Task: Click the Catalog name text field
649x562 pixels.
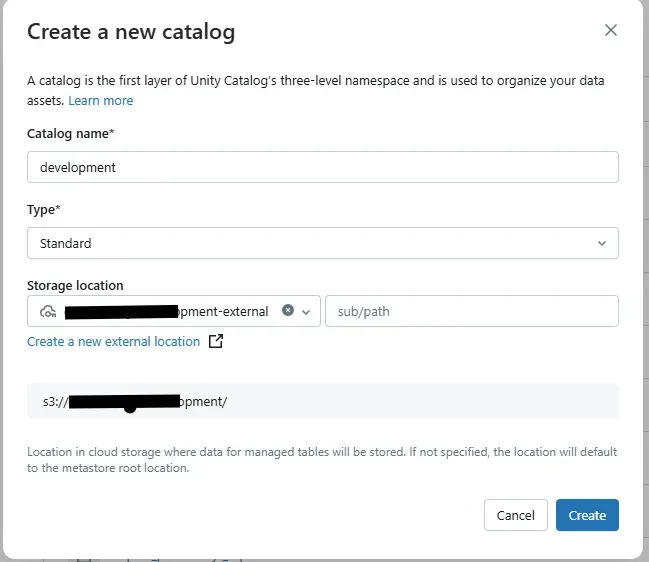Action: tap(322, 167)
